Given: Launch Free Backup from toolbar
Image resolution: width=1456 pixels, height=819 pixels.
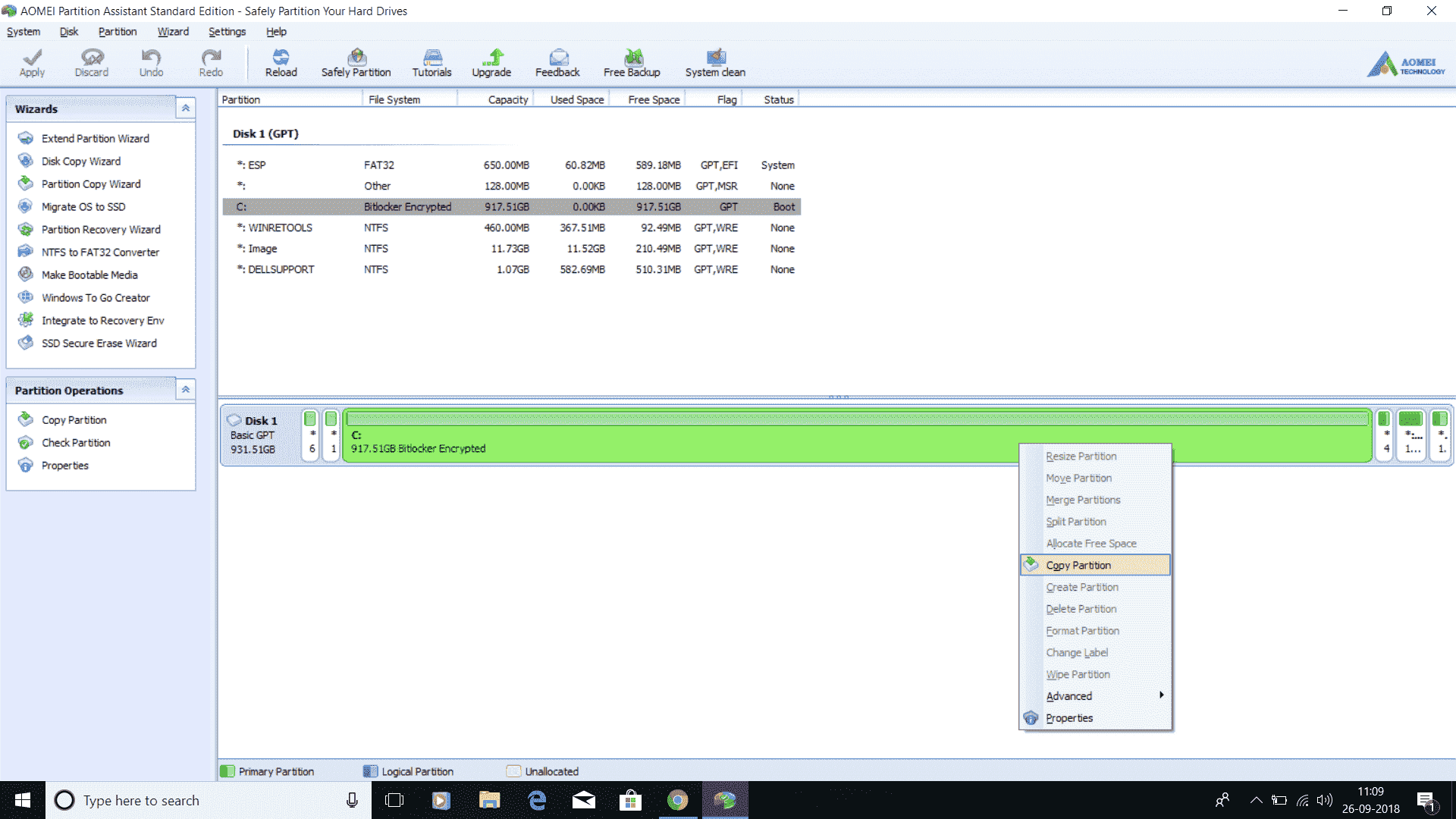Looking at the screenshot, I should (x=632, y=62).
